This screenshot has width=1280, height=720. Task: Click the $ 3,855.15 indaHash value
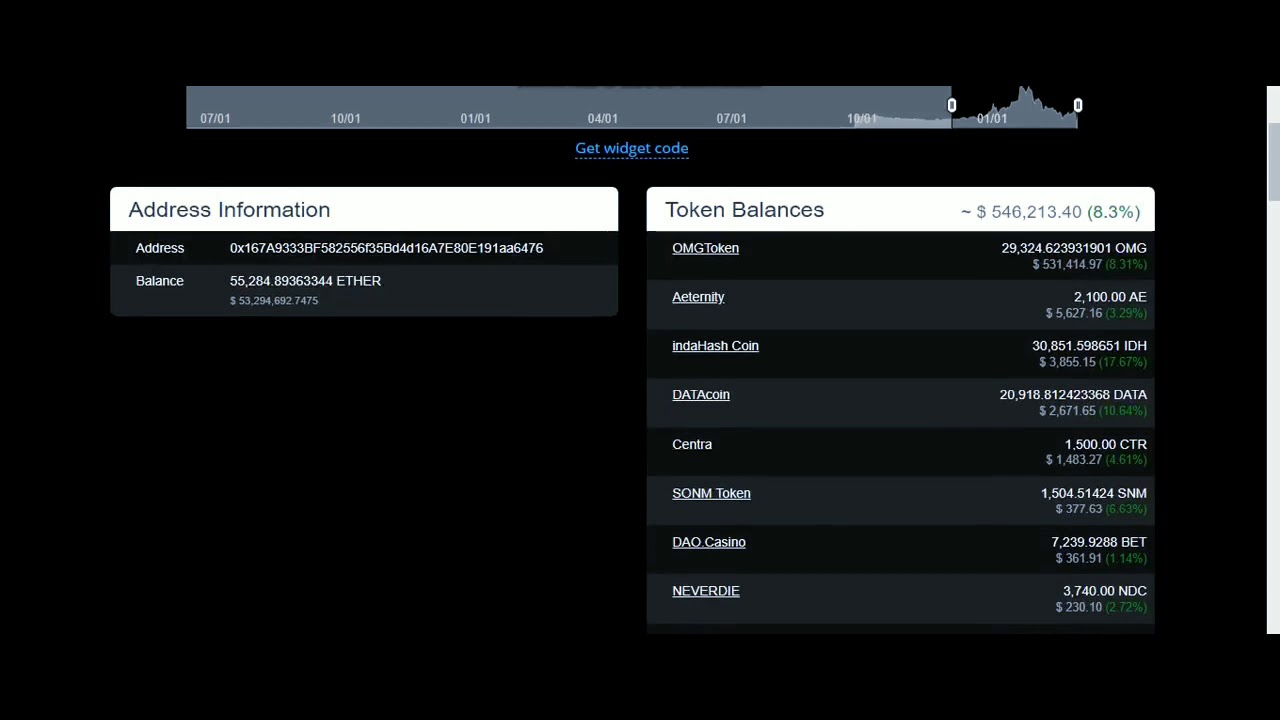point(1067,363)
